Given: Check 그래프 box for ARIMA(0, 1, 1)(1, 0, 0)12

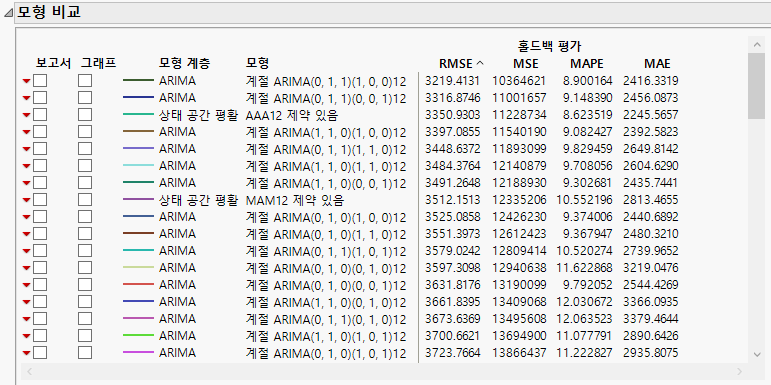Looking at the screenshot, I should pyautogui.click(x=85, y=81).
